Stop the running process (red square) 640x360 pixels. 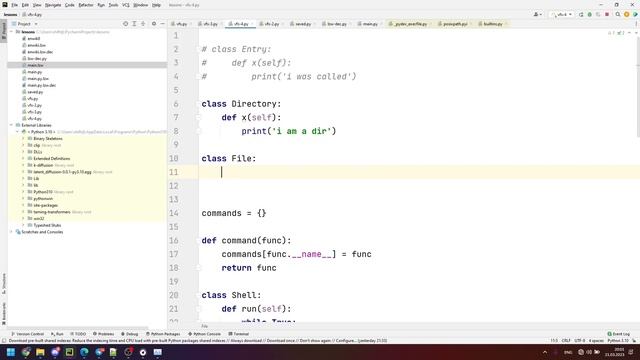[607, 14]
